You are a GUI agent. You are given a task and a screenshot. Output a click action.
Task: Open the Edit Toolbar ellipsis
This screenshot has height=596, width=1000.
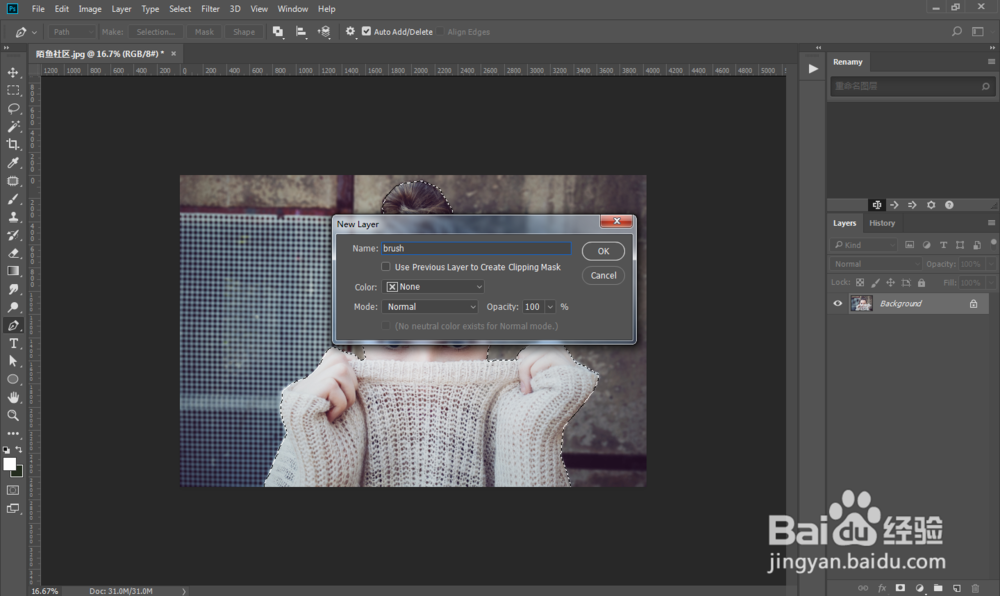point(13,433)
